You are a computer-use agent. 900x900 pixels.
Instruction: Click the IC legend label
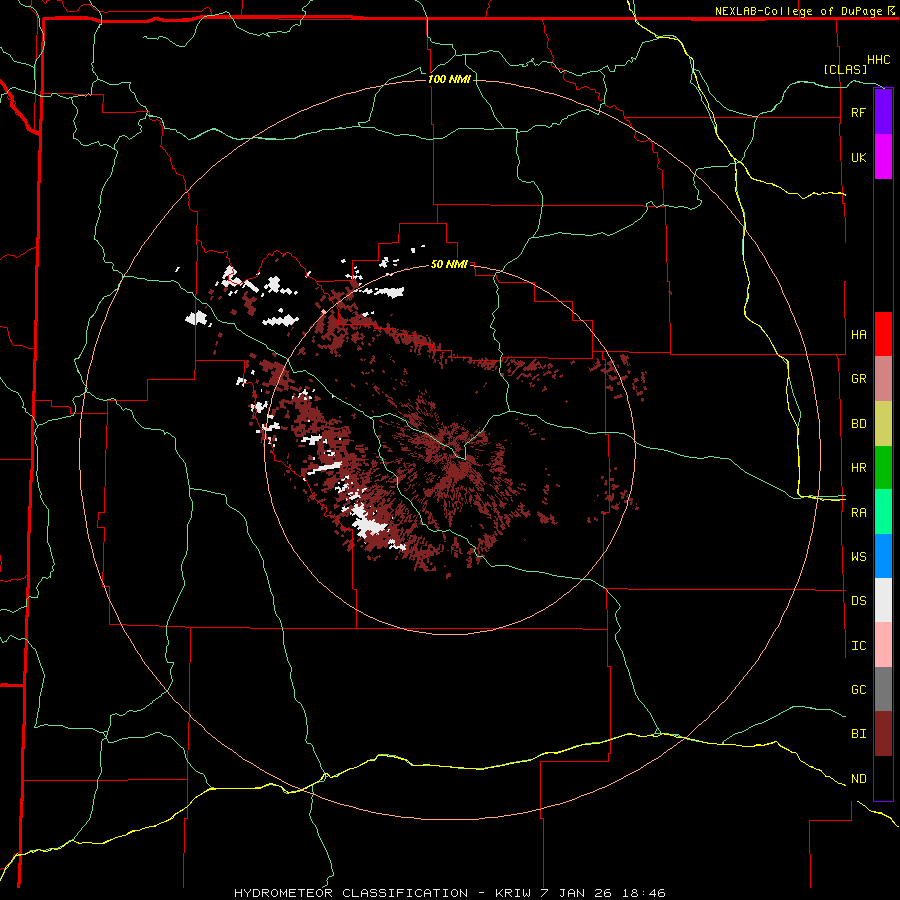tap(858, 646)
